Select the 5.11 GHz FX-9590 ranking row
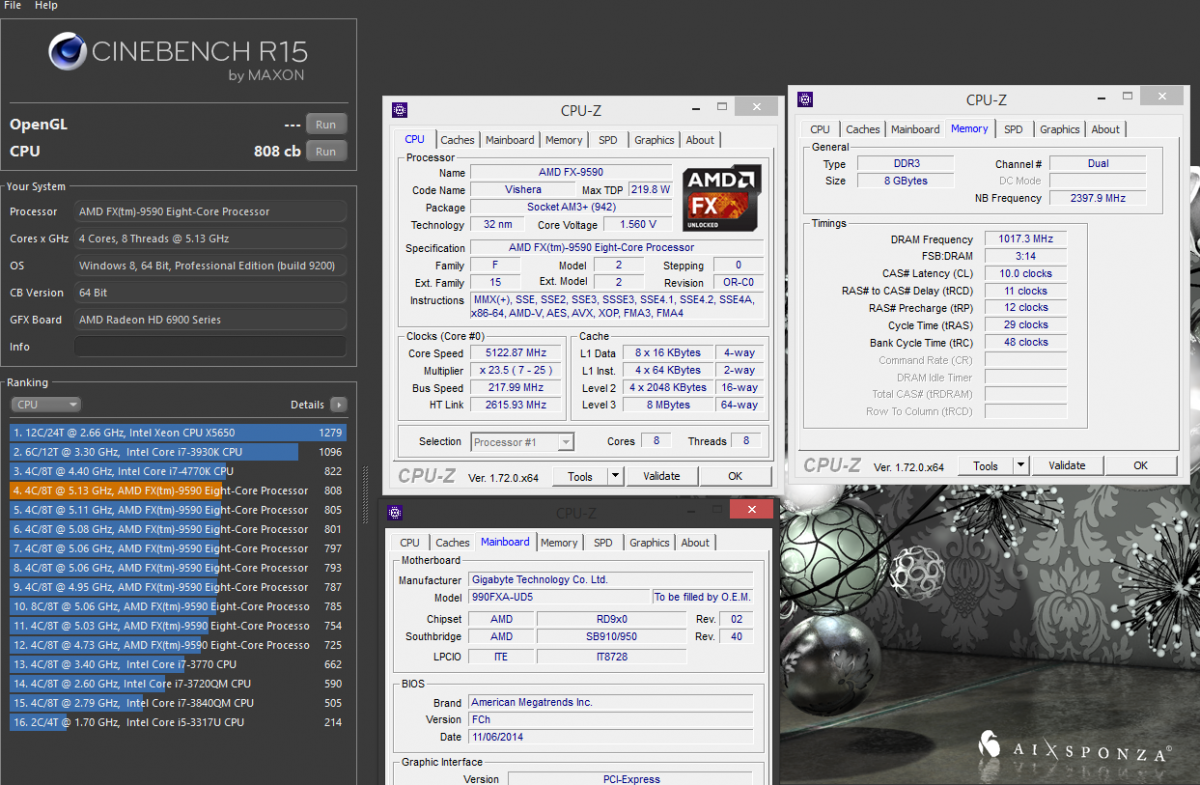Viewport: 1200px width, 785px height. [x=179, y=510]
